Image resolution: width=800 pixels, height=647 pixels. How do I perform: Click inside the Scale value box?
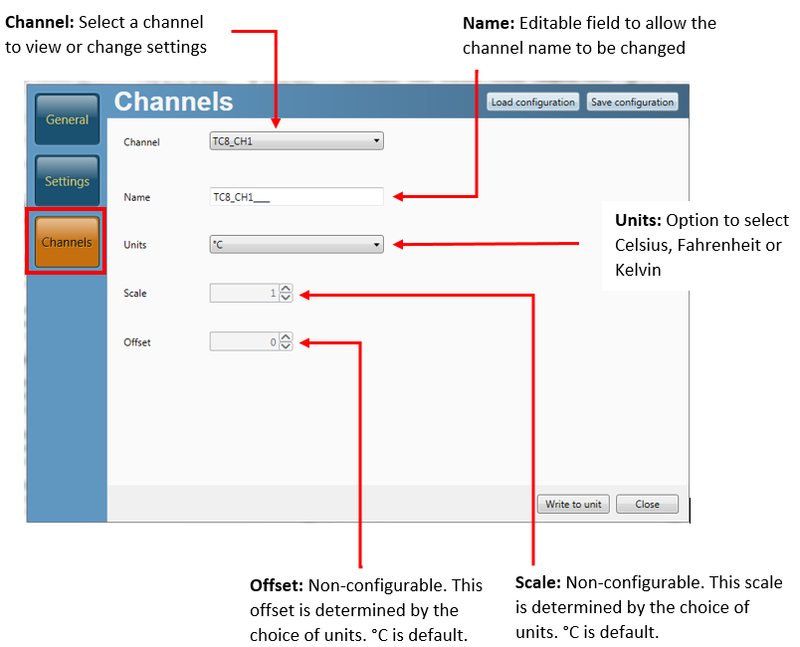click(x=243, y=294)
